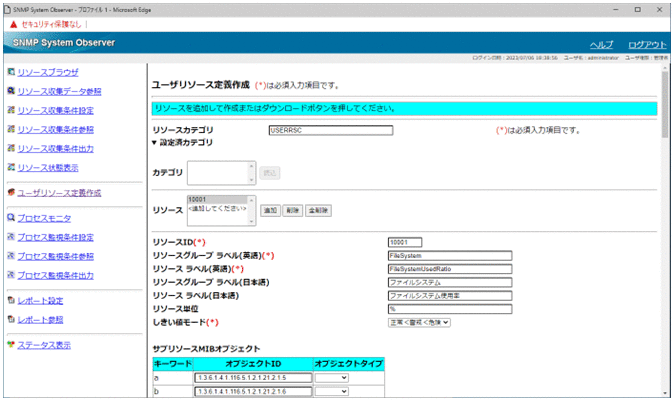The height and width of the screenshot is (400, 672).
Task: Click the オブジェクトID column header
Action: click(253, 364)
